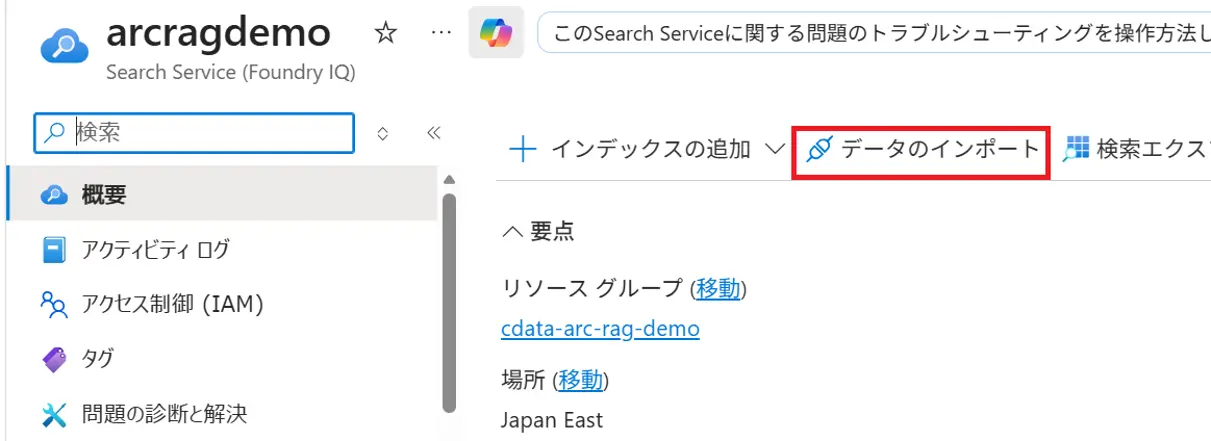Click the Copilot troubleshooting prompt box
Image resolution: width=1211 pixels, height=441 pixels.
[x=874, y=34]
